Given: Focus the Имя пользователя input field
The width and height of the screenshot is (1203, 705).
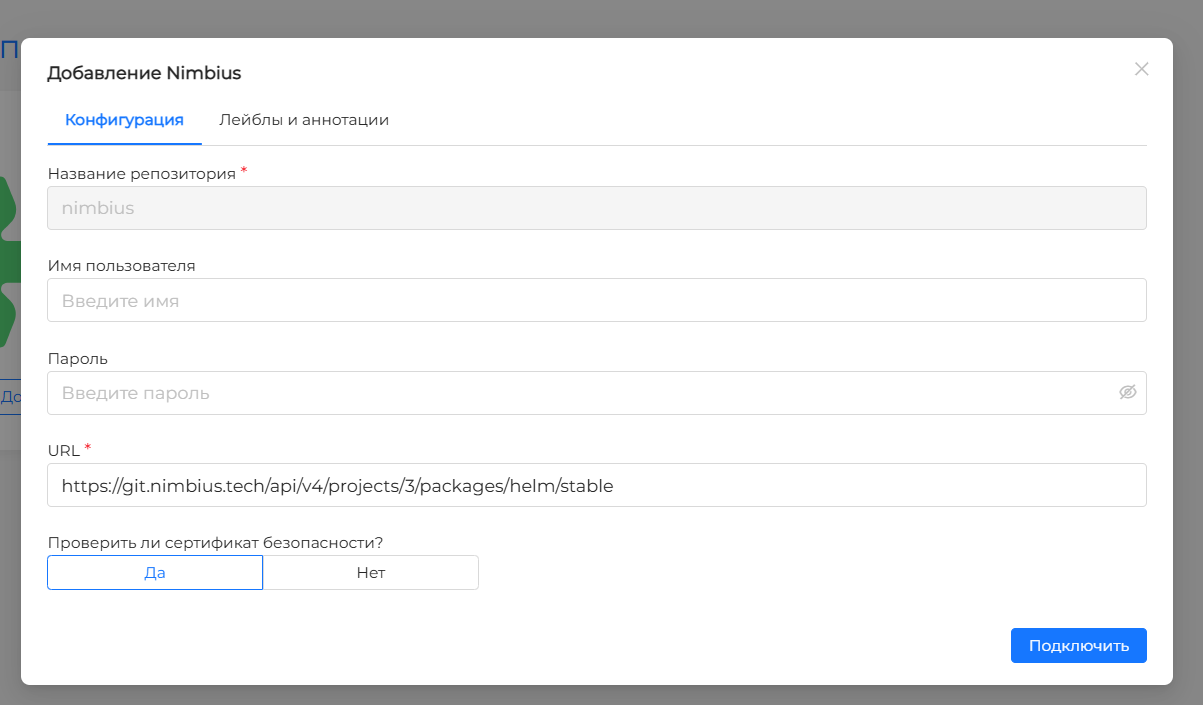Looking at the screenshot, I should tap(596, 300).
